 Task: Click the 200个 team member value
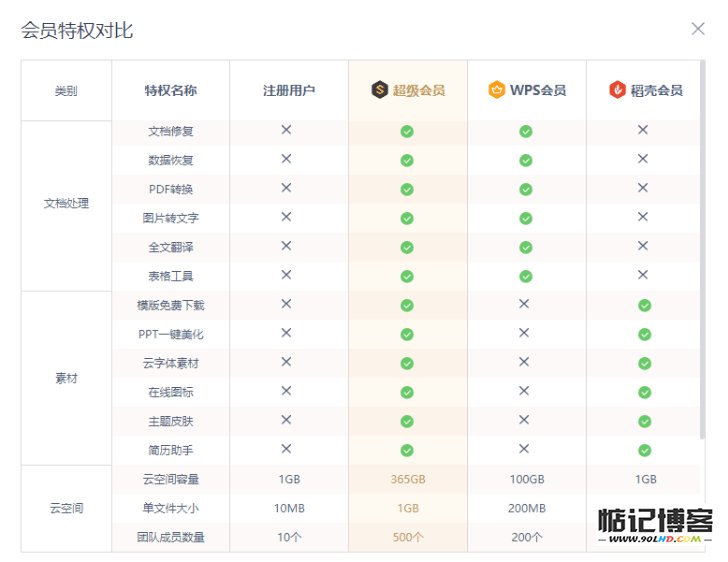(526, 537)
